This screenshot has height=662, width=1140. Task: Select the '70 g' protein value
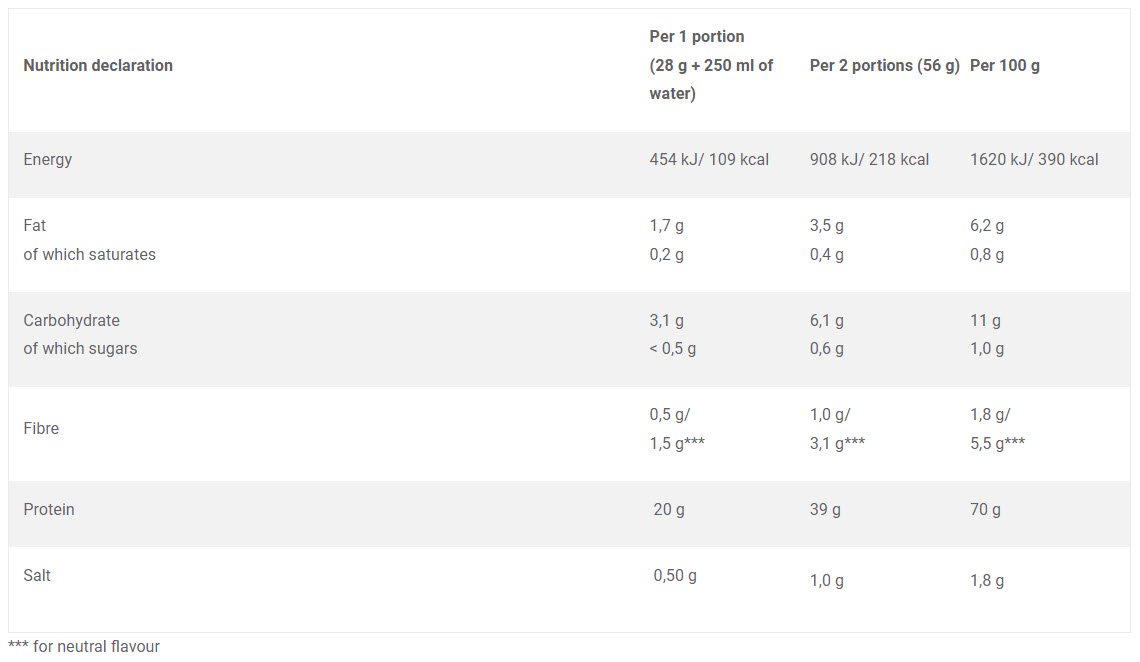click(985, 510)
